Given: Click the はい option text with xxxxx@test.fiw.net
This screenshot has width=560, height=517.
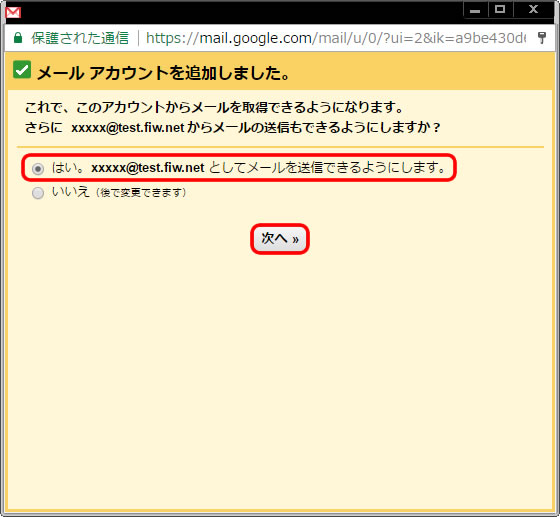Looking at the screenshot, I should click(x=249, y=167).
